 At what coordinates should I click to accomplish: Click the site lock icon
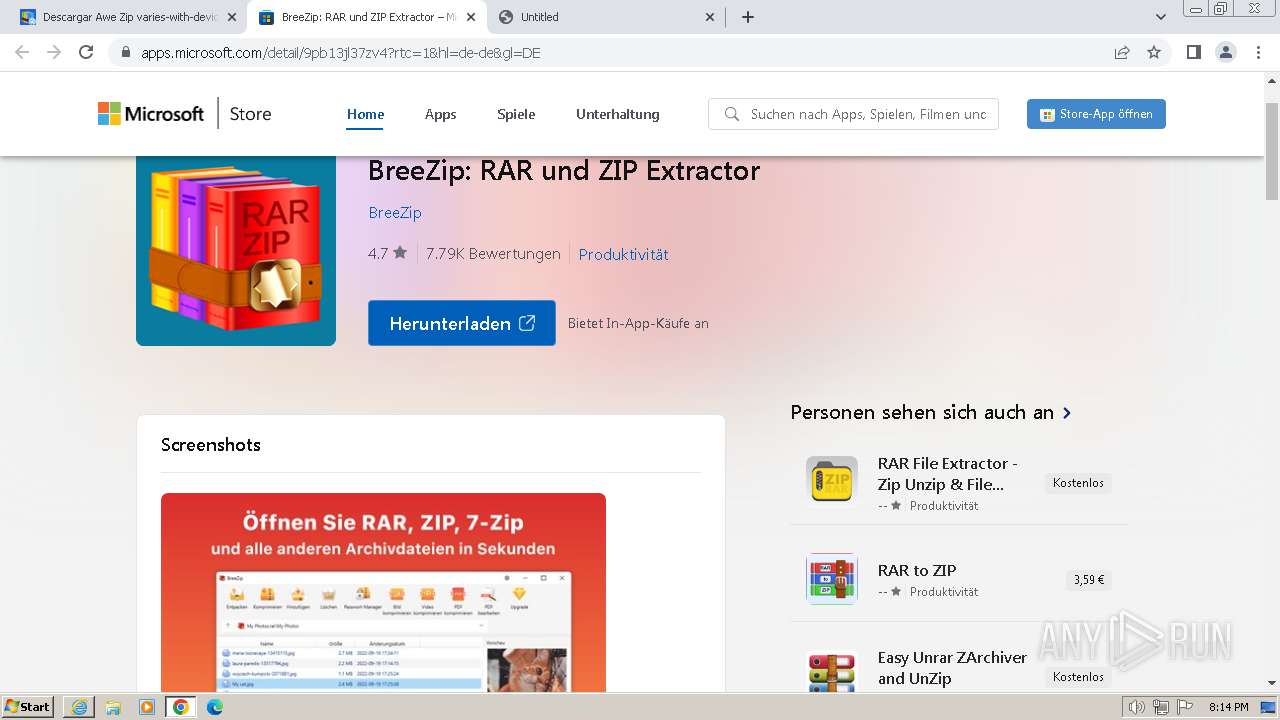point(125,53)
